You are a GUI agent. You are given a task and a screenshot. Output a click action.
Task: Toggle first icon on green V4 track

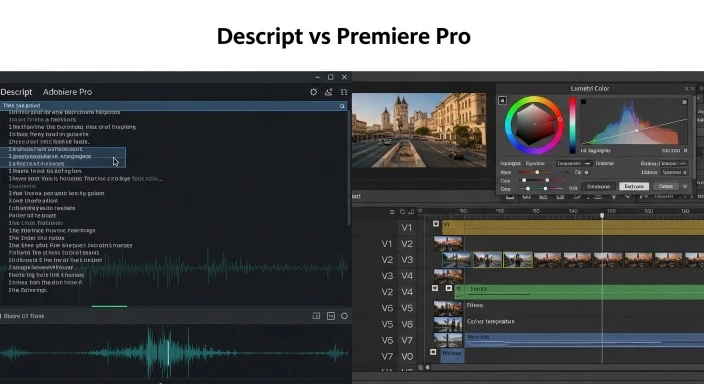pyautogui.click(x=435, y=288)
